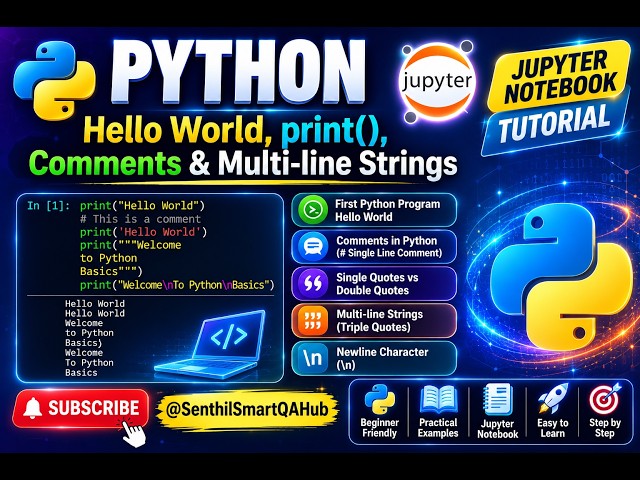Click the 'to Python' code line

[x=109, y=258]
